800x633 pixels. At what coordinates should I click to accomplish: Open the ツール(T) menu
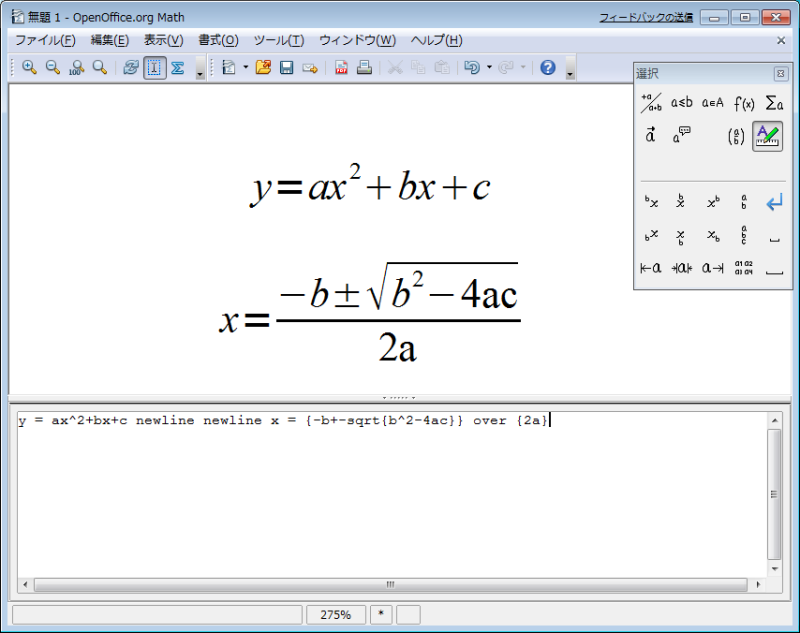tap(279, 40)
